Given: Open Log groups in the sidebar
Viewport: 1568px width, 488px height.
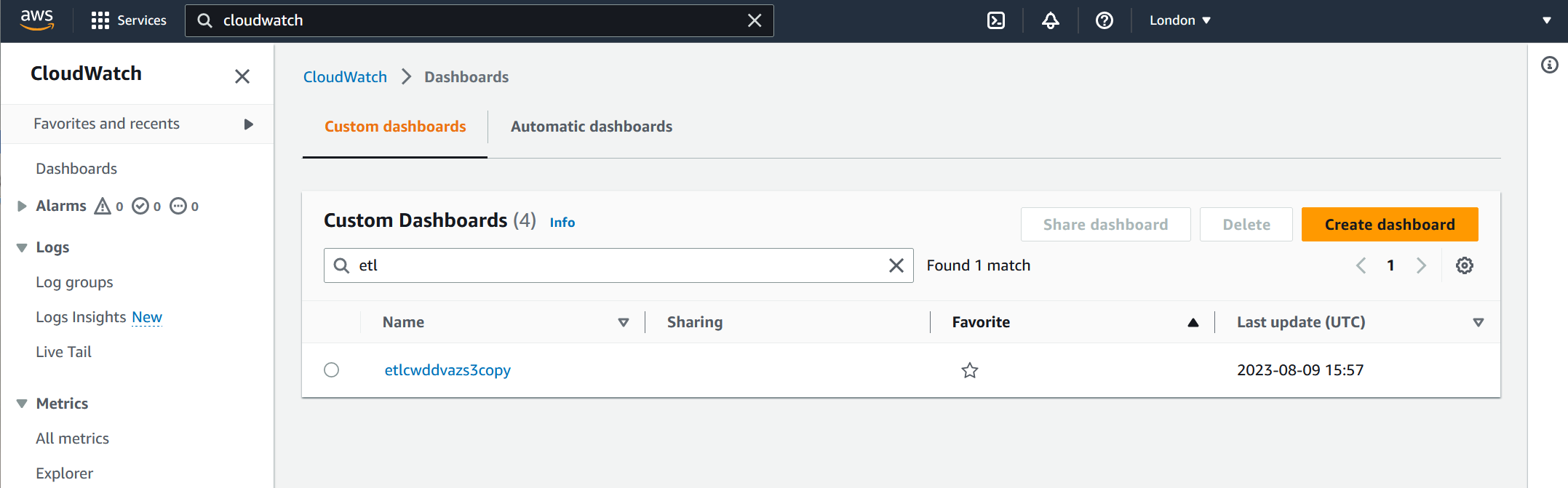Looking at the screenshot, I should 74,282.
